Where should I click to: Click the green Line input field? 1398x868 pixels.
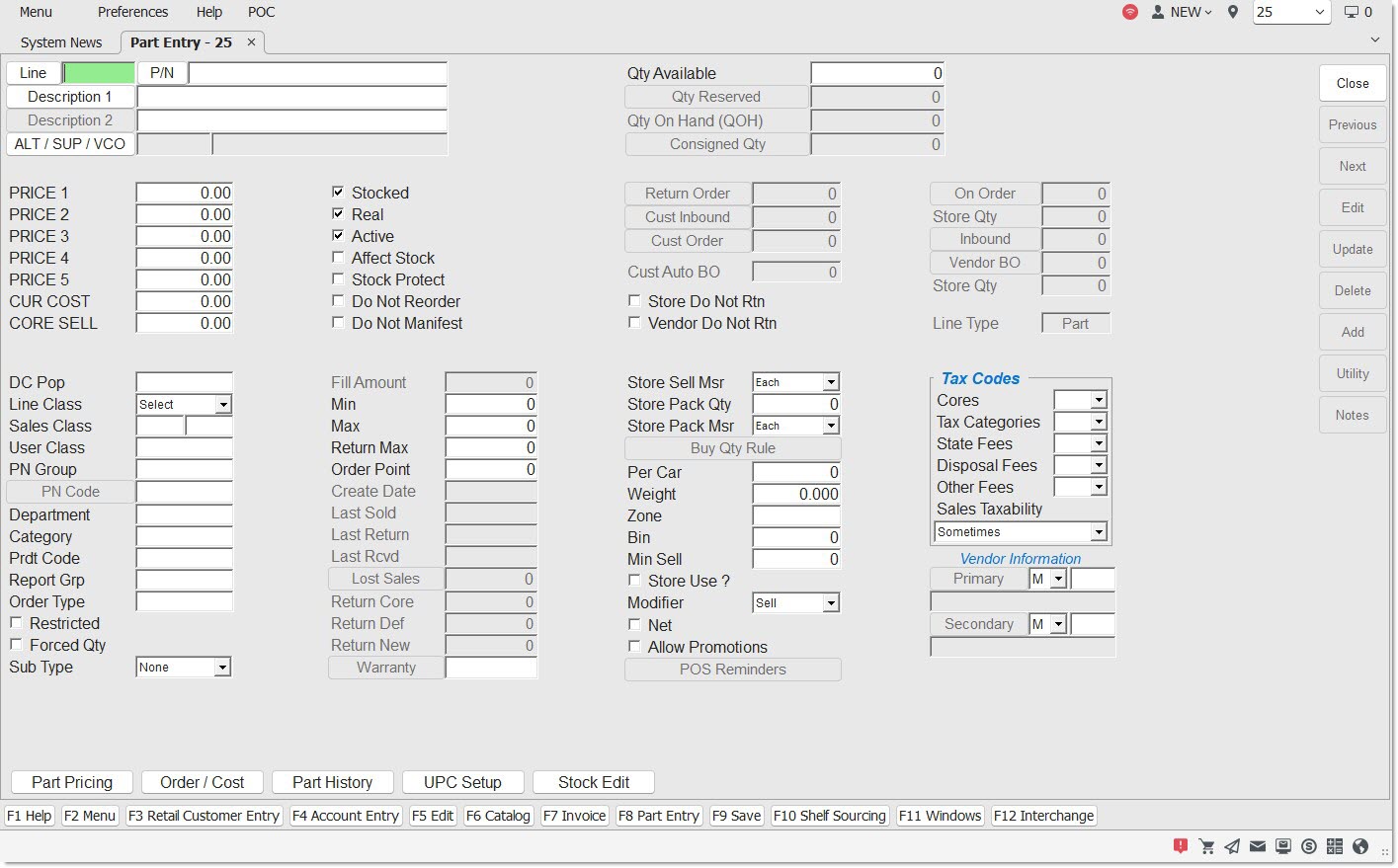99,73
